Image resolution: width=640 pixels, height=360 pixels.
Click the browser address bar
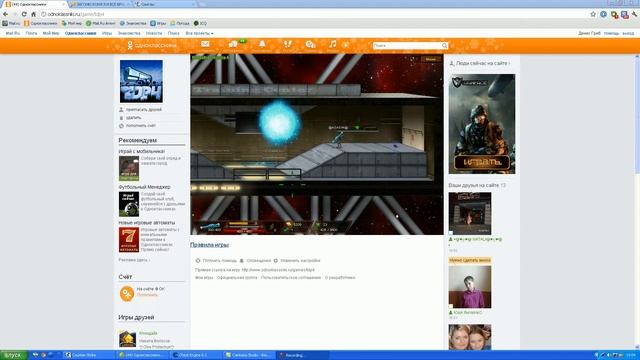pos(314,14)
